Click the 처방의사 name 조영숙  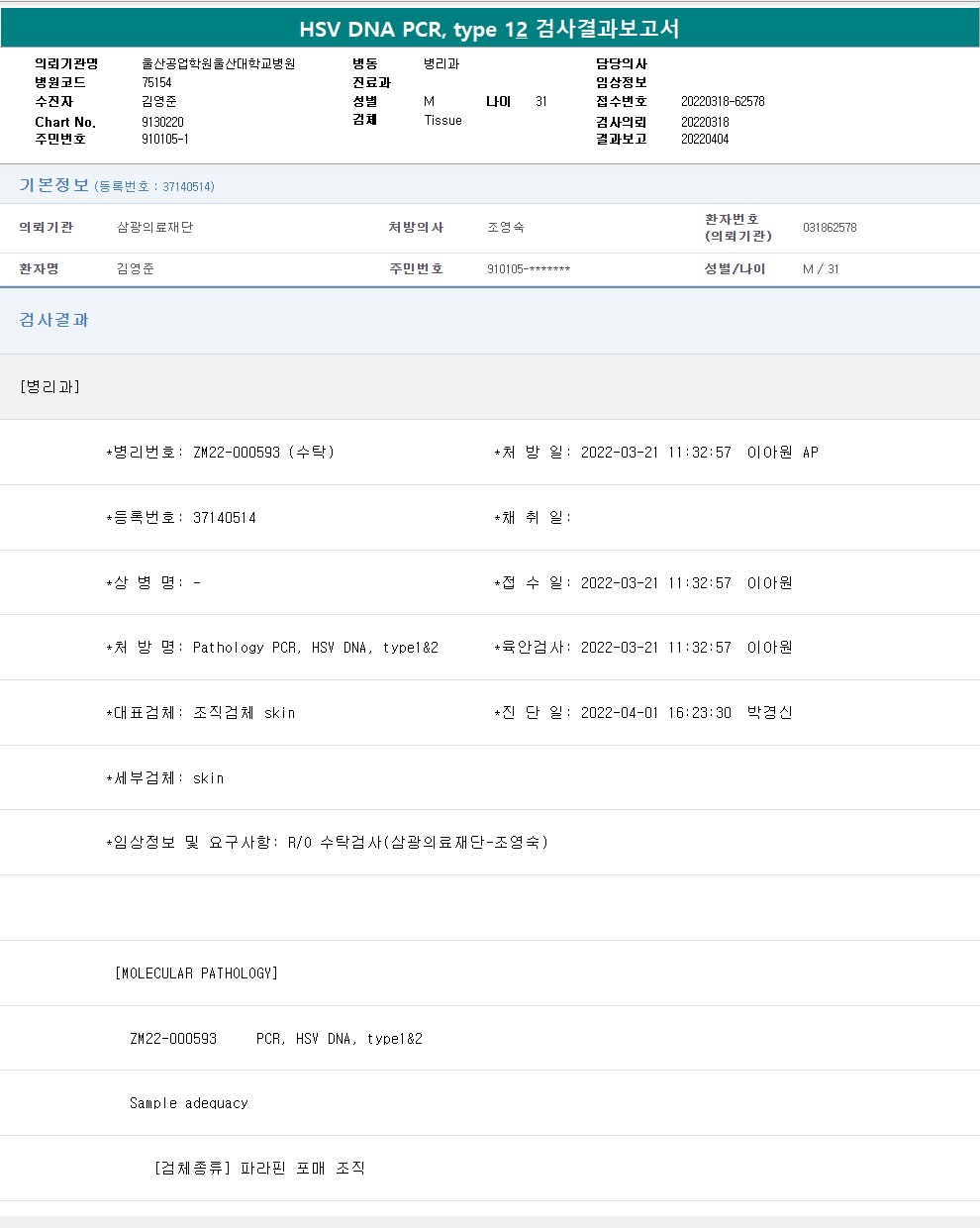[505, 228]
